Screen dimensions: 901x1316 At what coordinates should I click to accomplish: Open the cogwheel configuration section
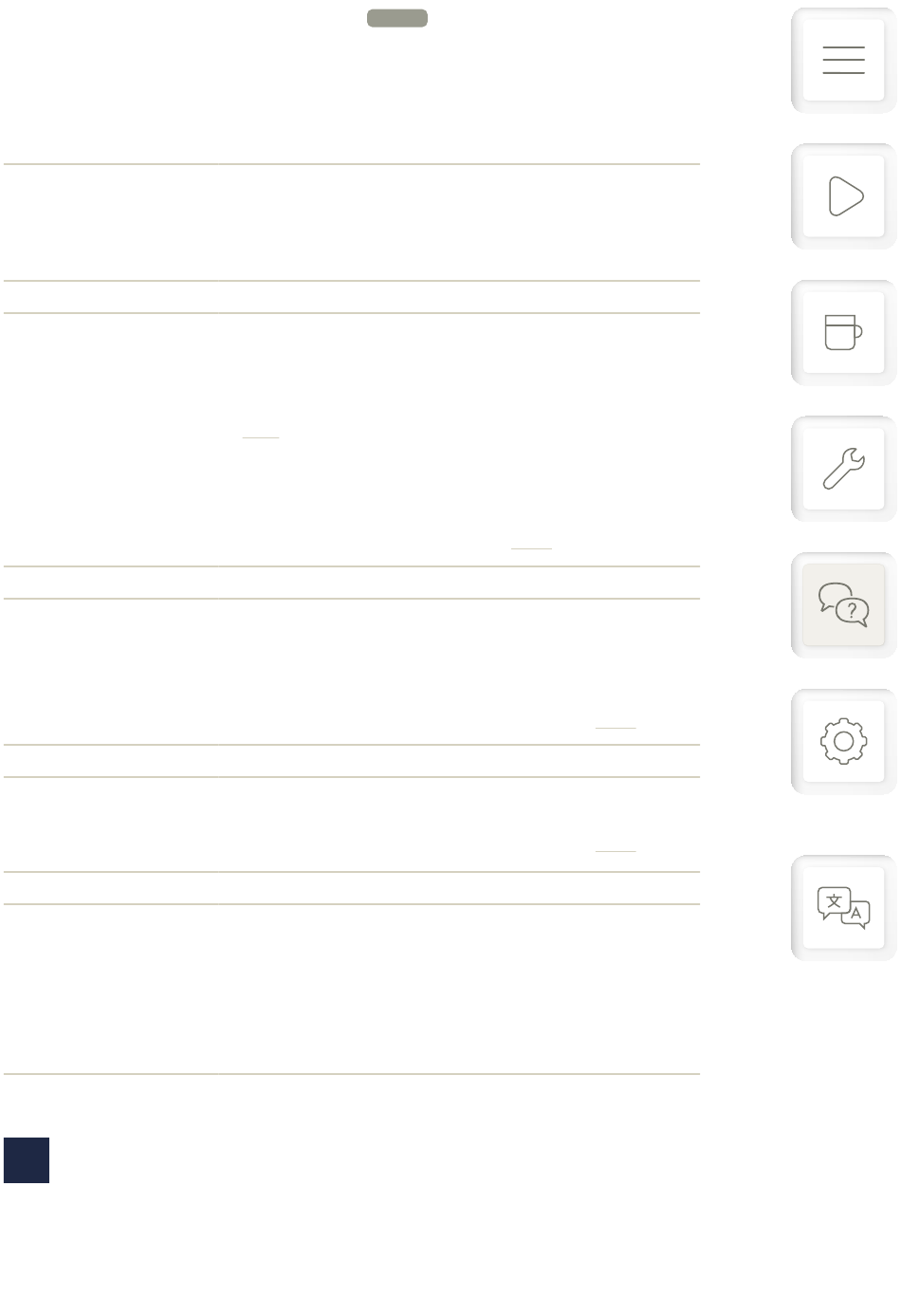(843, 741)
